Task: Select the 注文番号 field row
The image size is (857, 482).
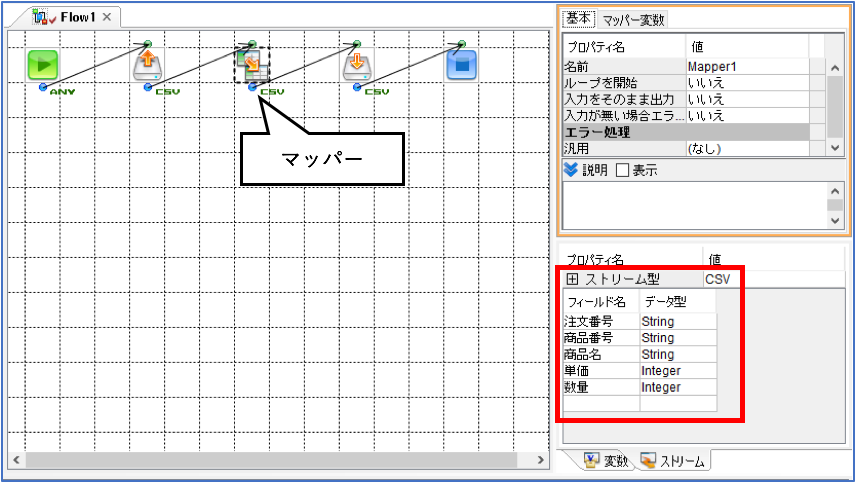Action: click(x=639, y=321)
